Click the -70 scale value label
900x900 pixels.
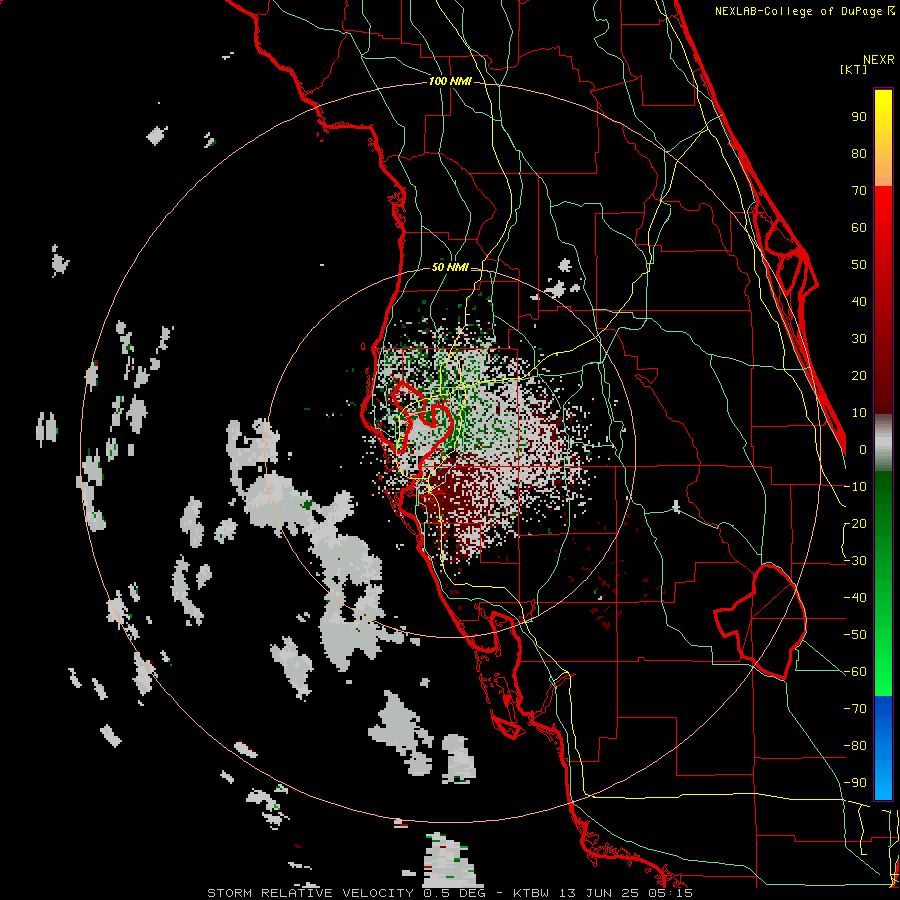coord(855,709)
